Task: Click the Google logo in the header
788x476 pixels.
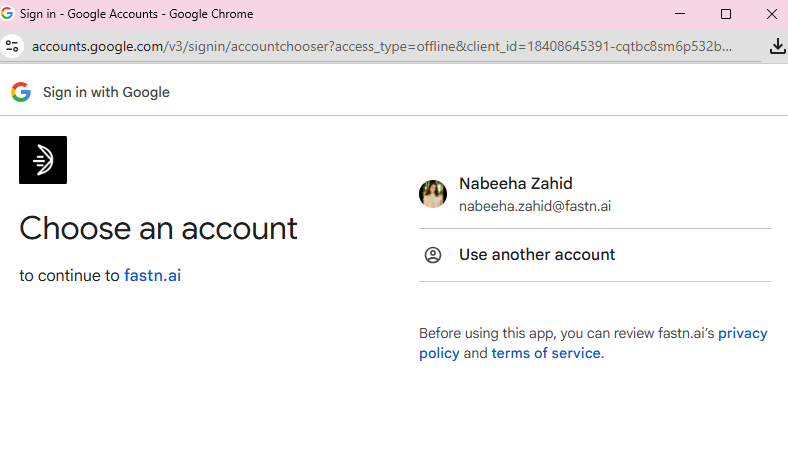Action: [21, 92]
